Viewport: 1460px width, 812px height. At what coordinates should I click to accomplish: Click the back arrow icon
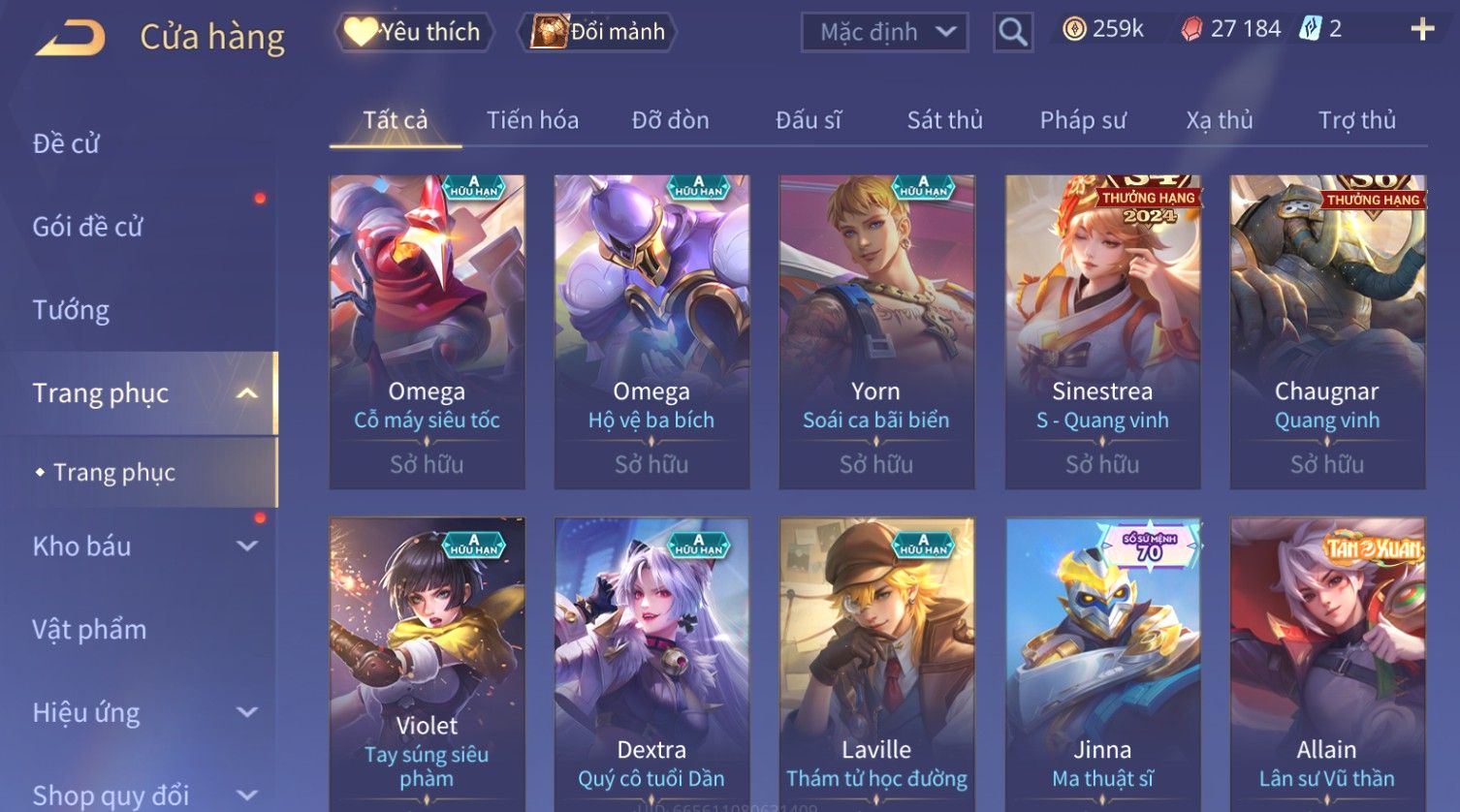[x=70, y=38]
